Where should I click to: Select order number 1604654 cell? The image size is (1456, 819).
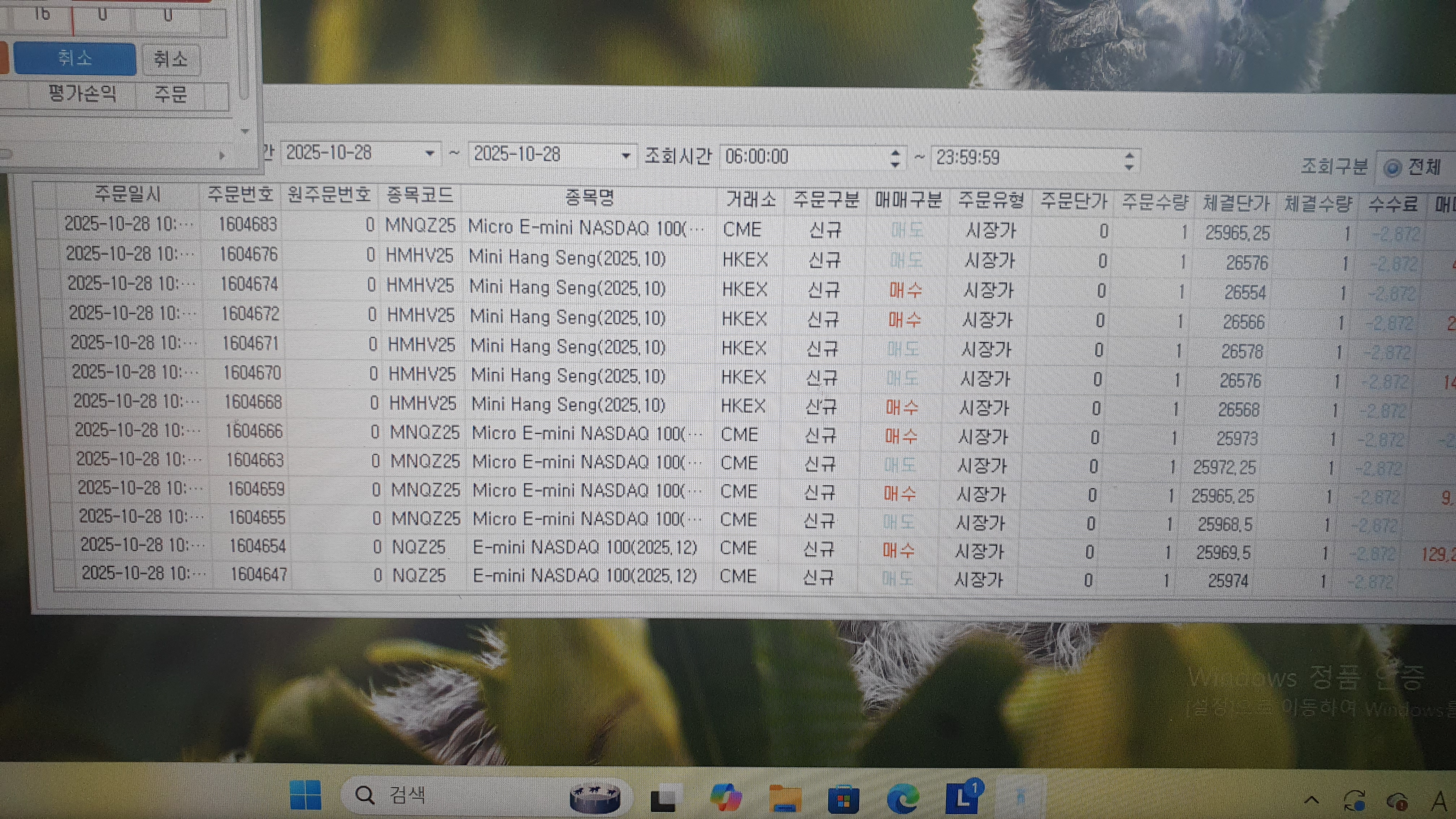point(258,546)
